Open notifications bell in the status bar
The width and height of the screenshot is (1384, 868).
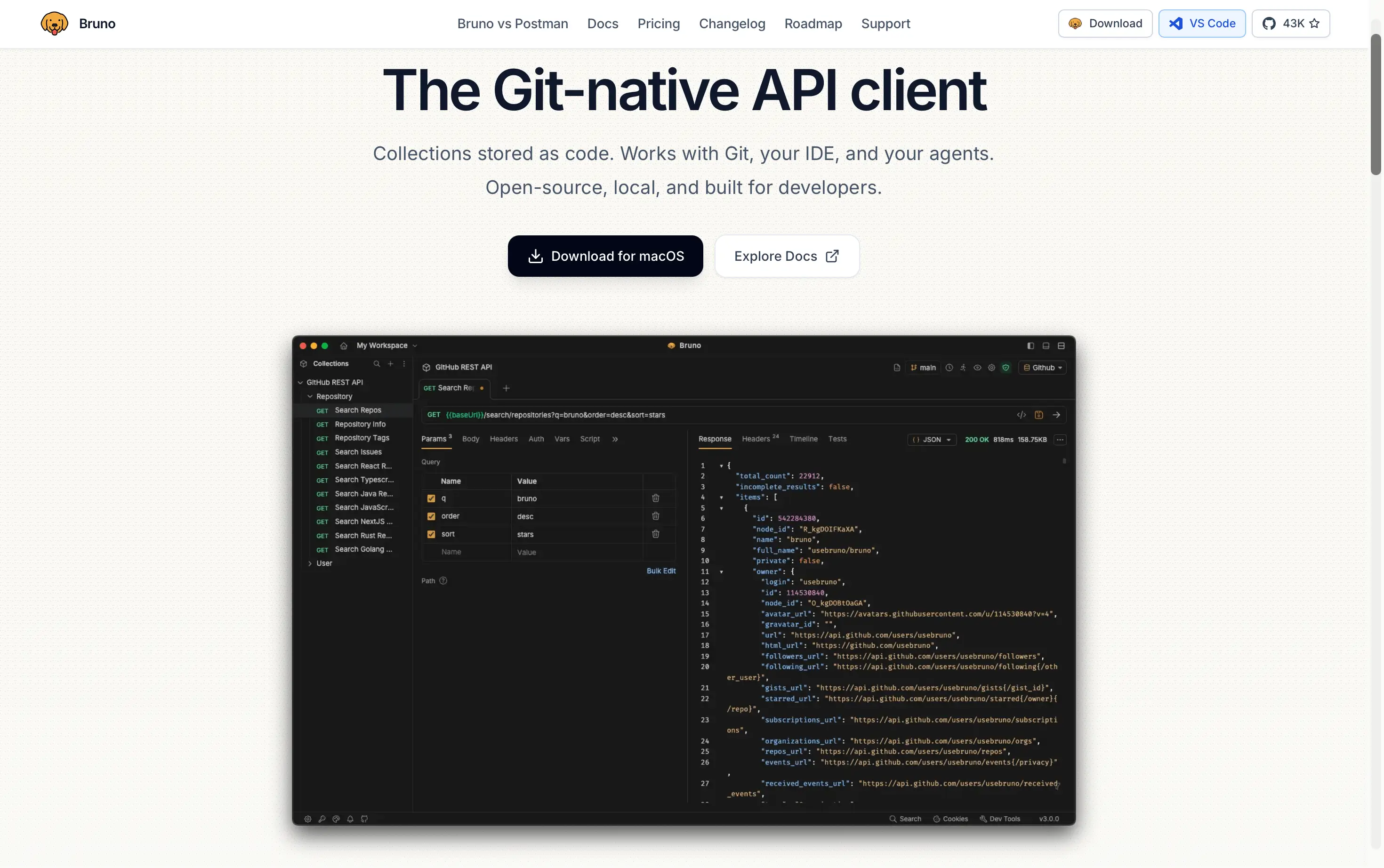tap(350, 819)
